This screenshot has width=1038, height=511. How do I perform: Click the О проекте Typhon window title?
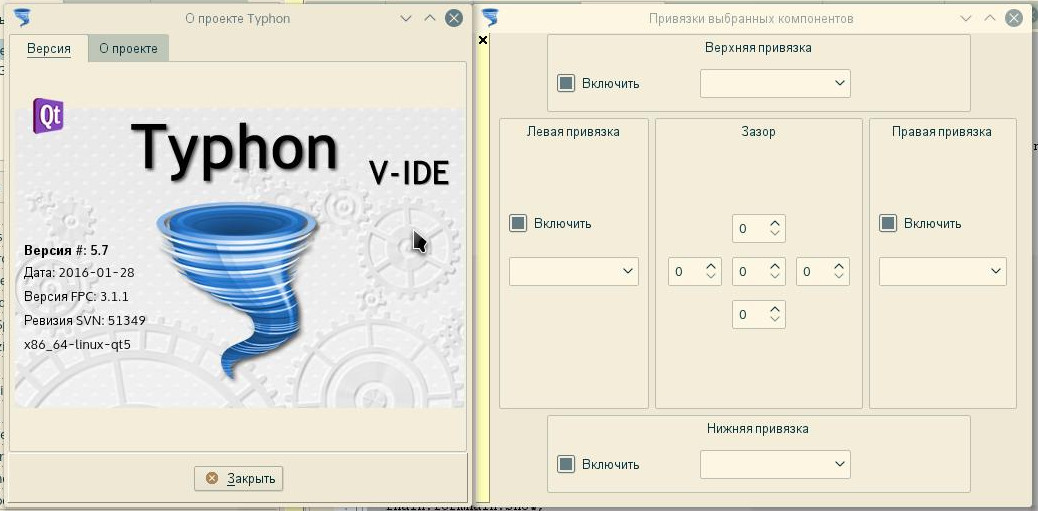point(238,19)
